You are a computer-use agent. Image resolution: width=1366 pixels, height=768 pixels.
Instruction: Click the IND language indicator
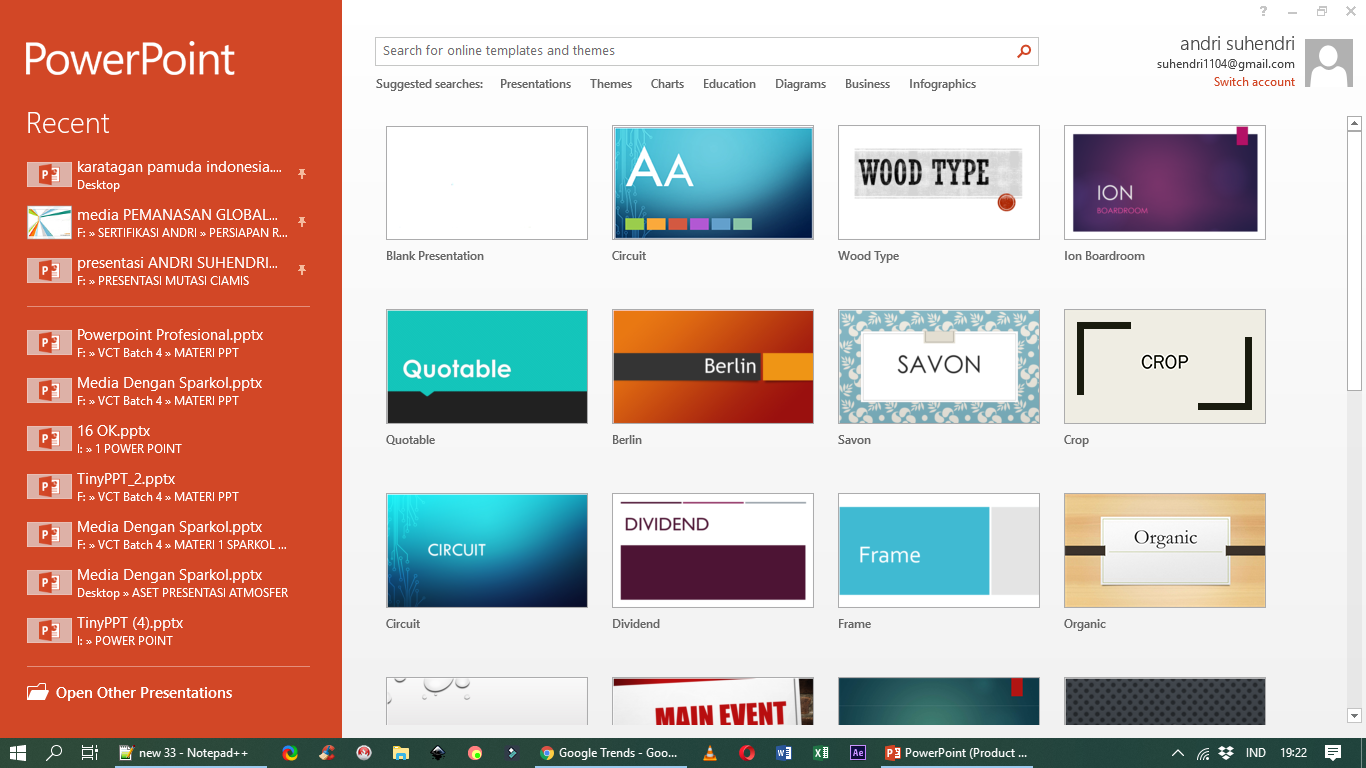pos(1256,753)
